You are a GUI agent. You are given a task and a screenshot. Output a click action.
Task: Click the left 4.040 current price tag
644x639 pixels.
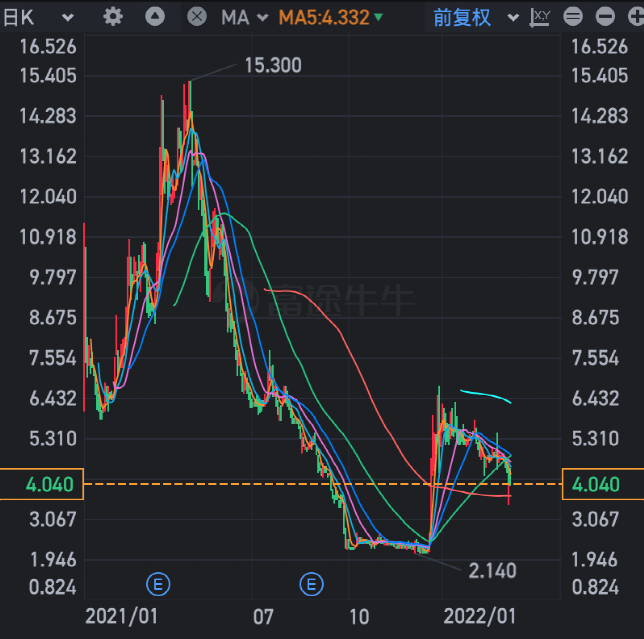tap(41, 484)
